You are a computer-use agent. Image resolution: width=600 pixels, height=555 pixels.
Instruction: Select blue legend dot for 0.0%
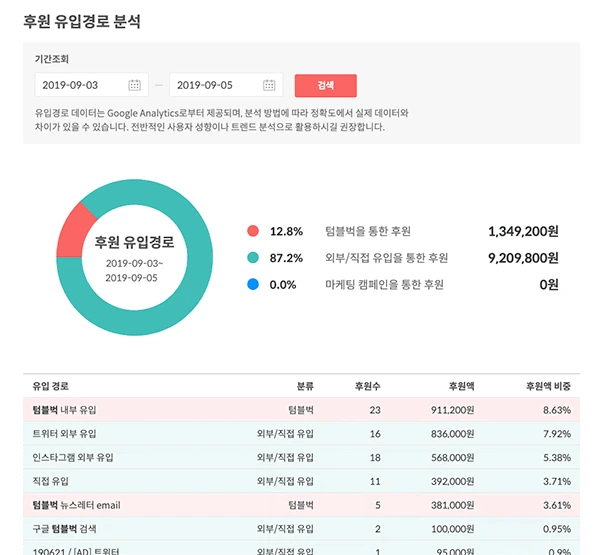coord(253,284)
